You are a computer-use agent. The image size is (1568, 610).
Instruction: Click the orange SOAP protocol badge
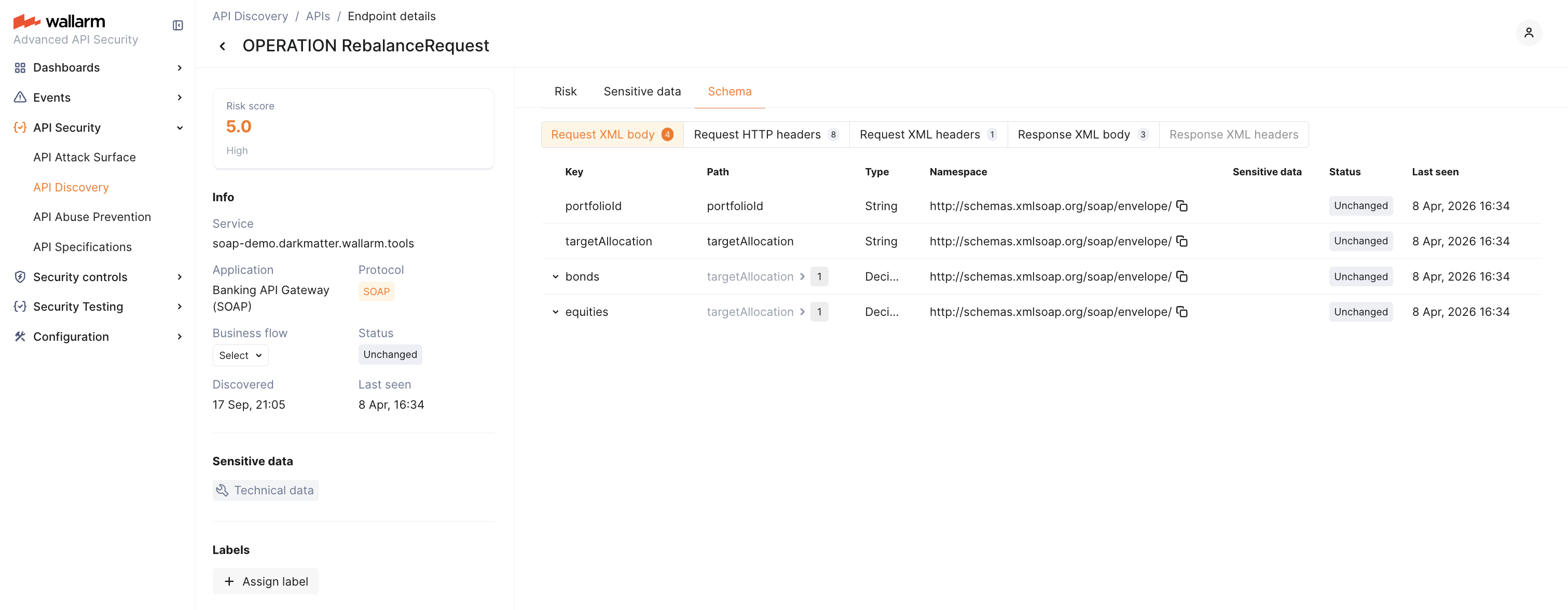pos(376,292)
